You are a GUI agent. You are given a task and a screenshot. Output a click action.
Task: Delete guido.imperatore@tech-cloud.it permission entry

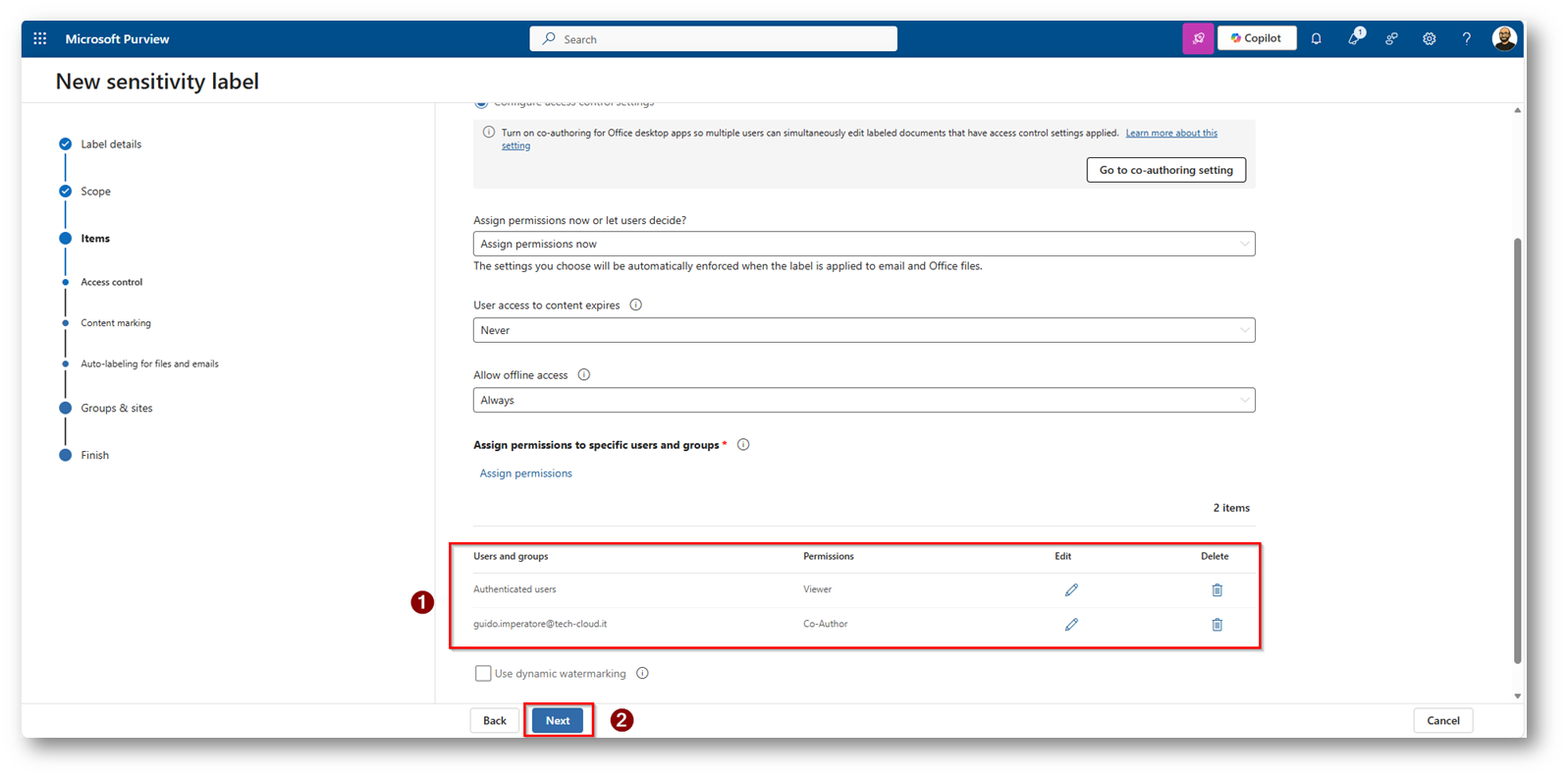pyautogui.click(x=1217, y=625)
